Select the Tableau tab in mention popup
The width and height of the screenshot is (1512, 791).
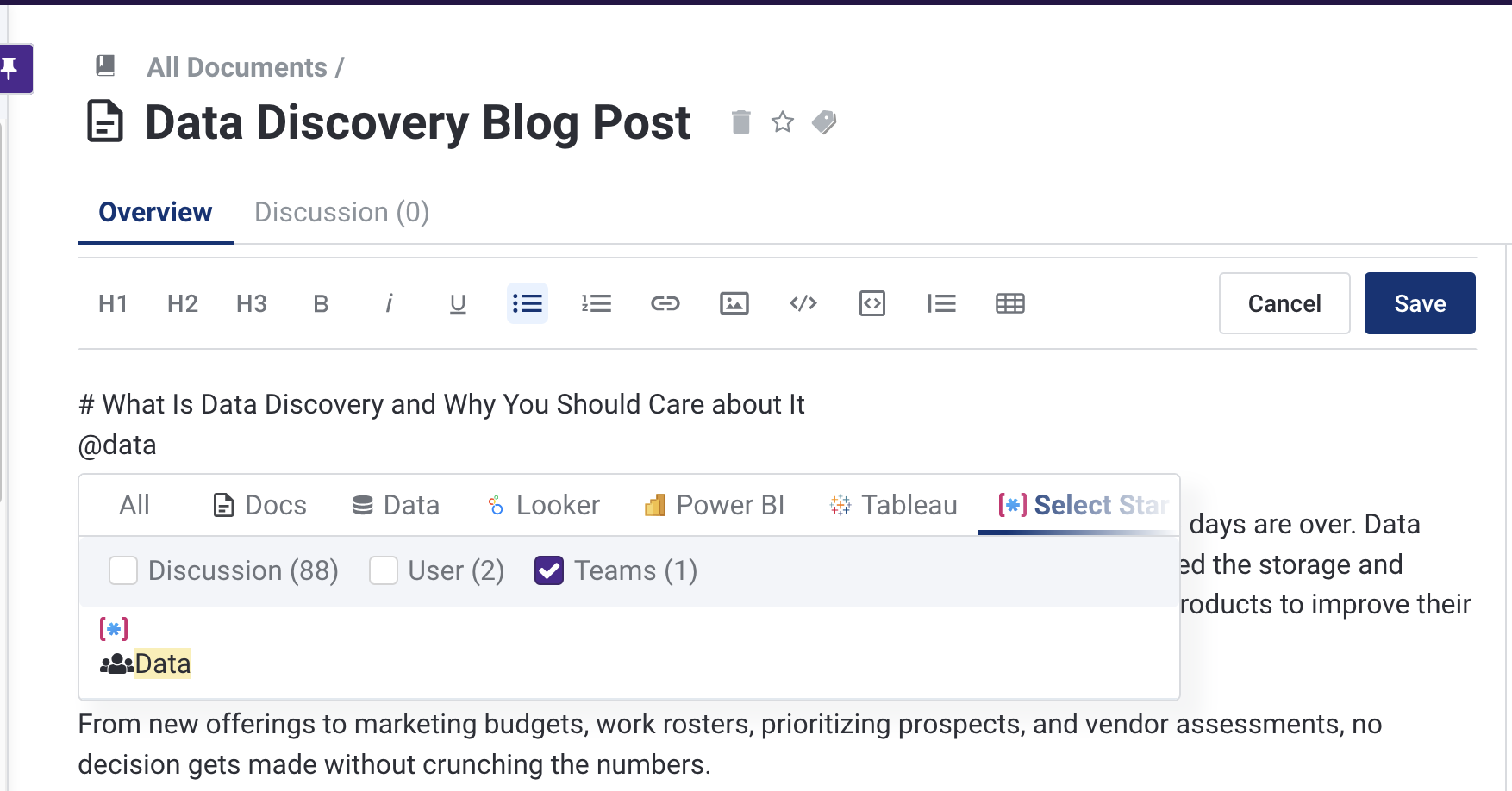tap(893, 505)
